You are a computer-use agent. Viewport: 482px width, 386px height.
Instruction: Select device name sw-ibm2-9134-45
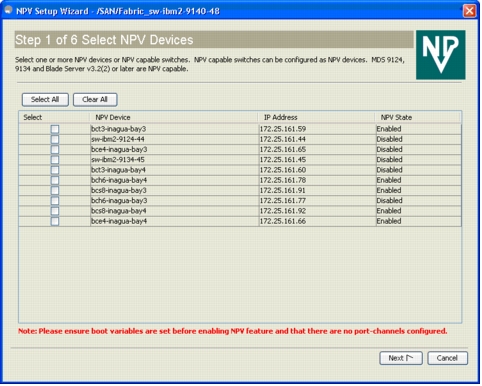pos(118,160)
